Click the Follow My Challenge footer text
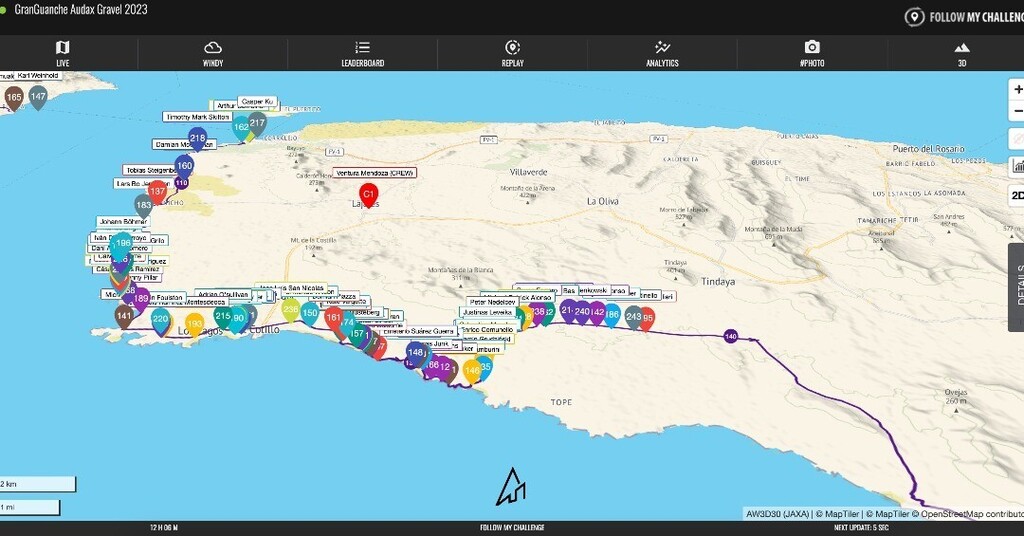This screenshot has height=536, width=1024. [x=512, y=528]
